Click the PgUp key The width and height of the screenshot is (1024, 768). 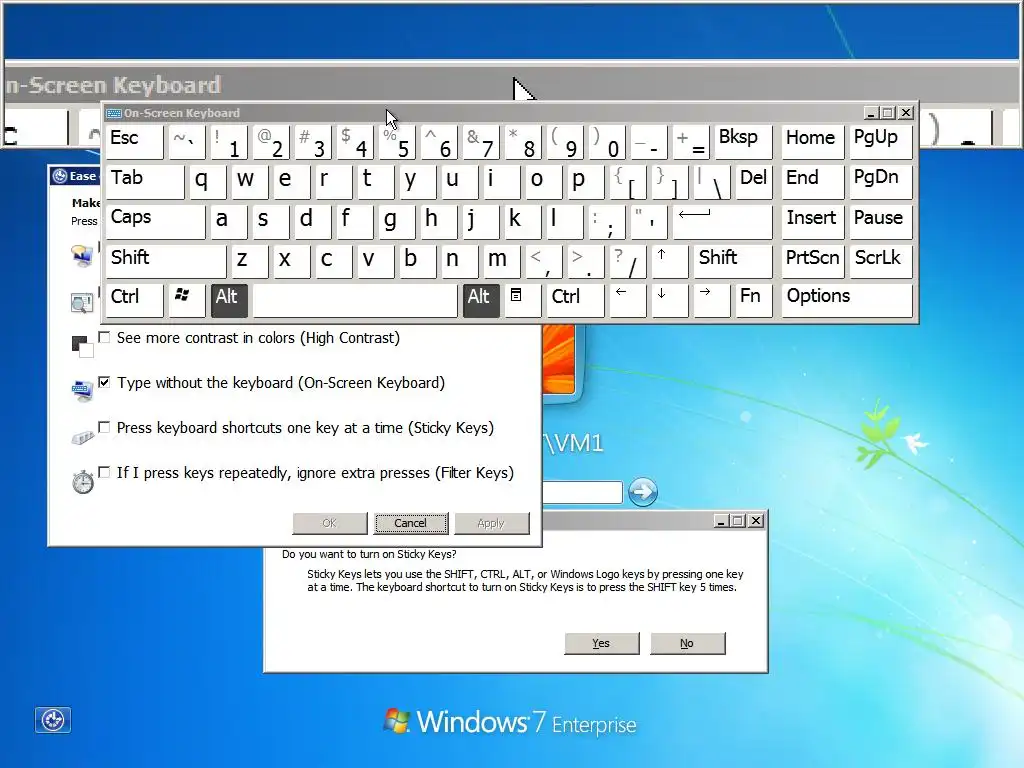coord(880,142)
